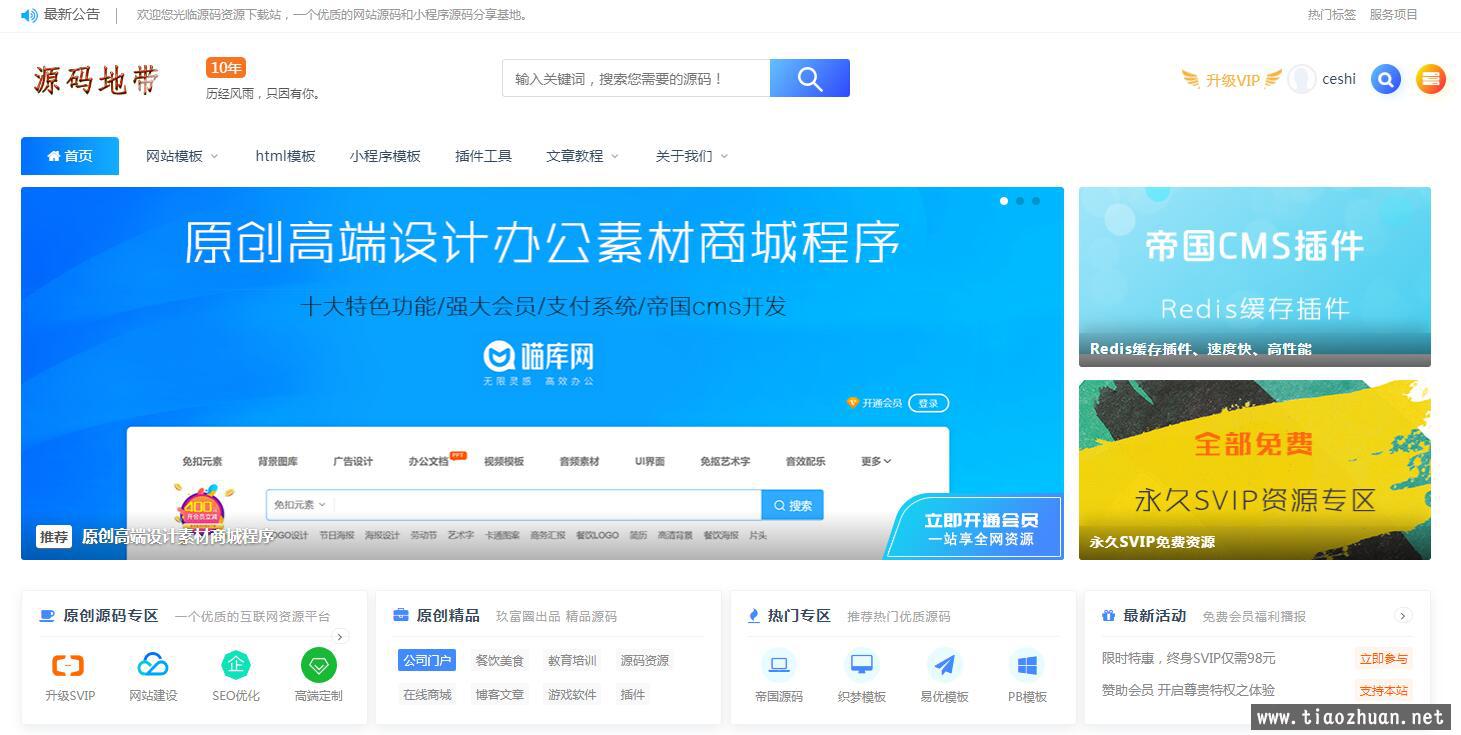Click the 热门专区 flame icon

pyautogui.click(x=754, y=616)
